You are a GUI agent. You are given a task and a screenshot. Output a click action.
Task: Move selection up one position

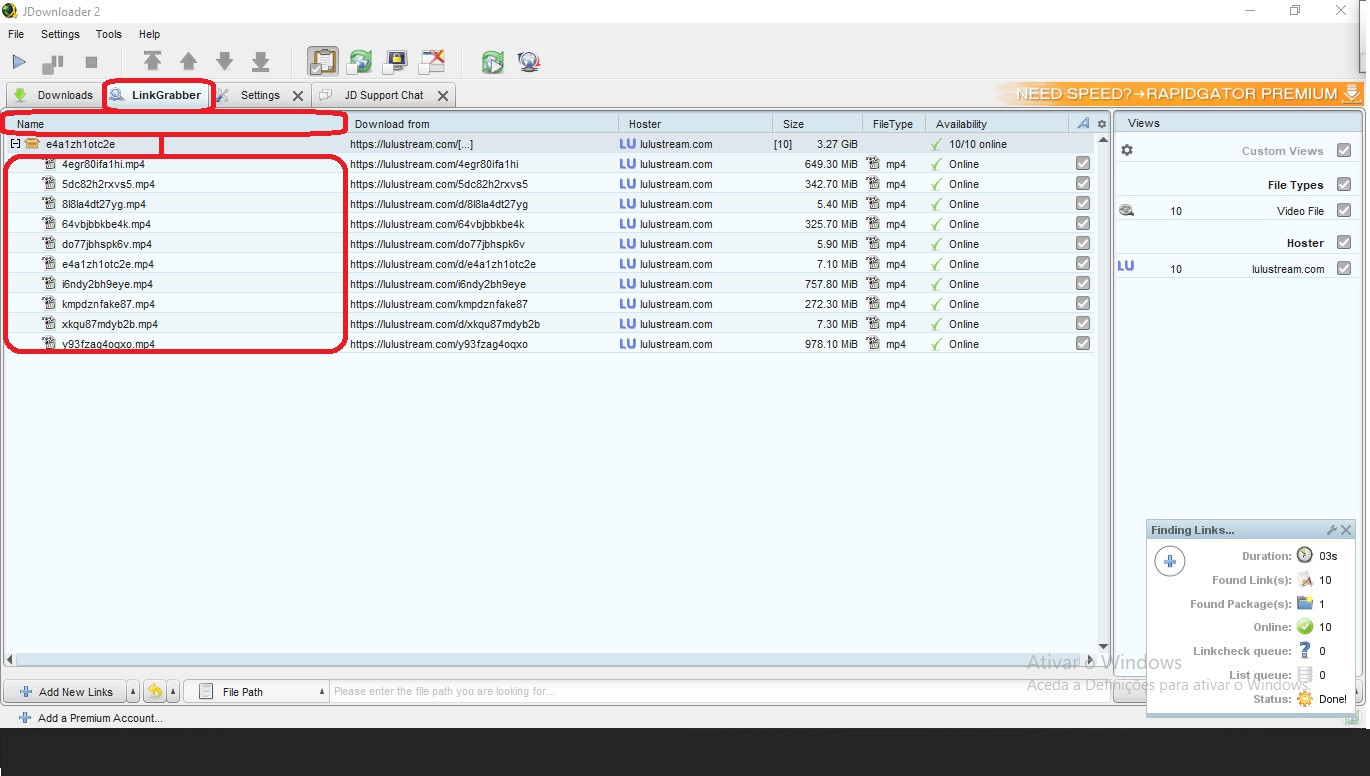[x=188, y=62]
